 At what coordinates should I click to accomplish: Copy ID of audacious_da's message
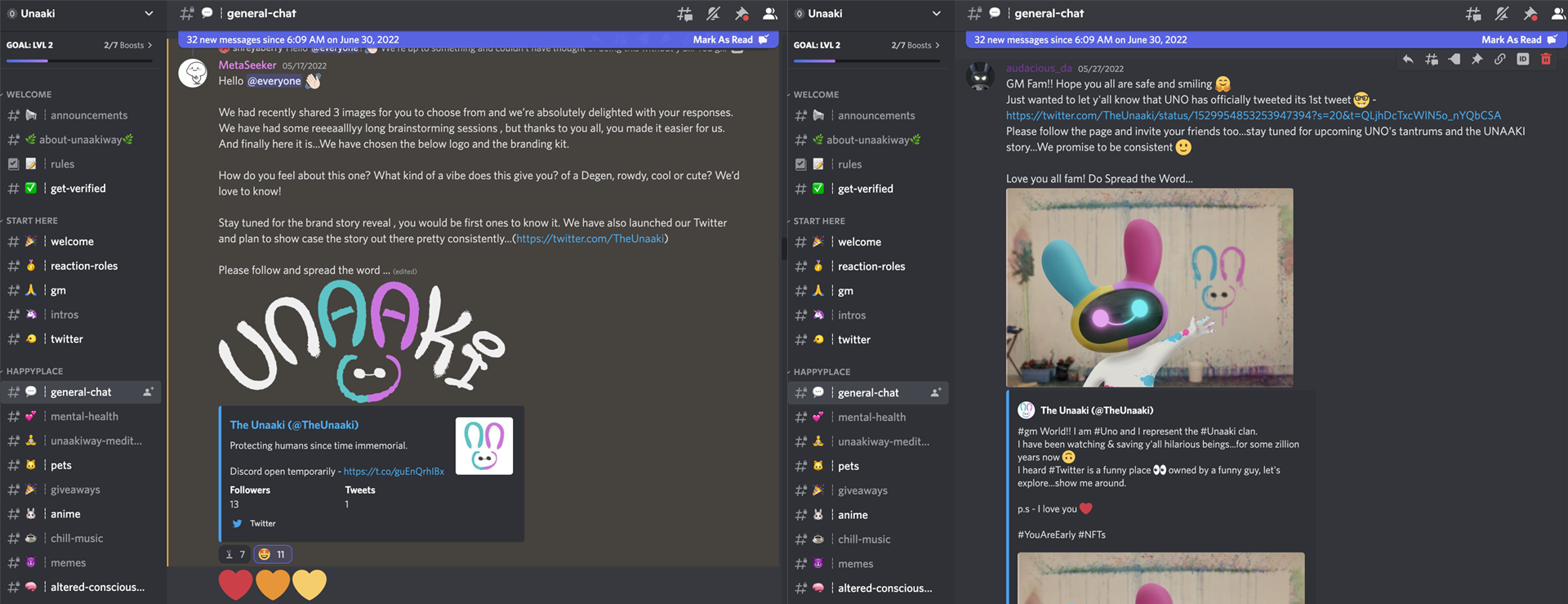(1522, 59)
